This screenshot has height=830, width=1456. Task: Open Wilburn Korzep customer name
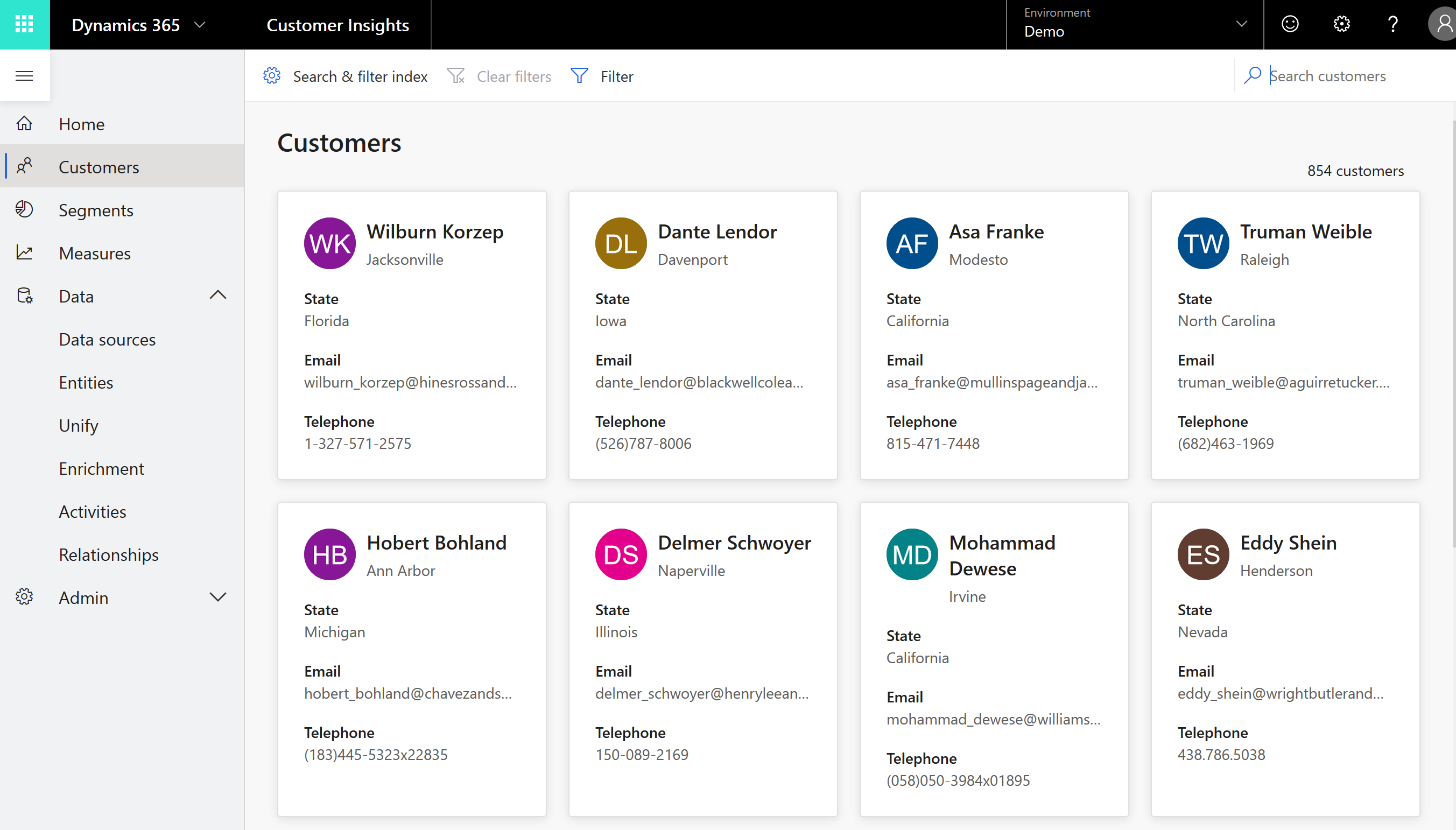click(x=435, y=231)
